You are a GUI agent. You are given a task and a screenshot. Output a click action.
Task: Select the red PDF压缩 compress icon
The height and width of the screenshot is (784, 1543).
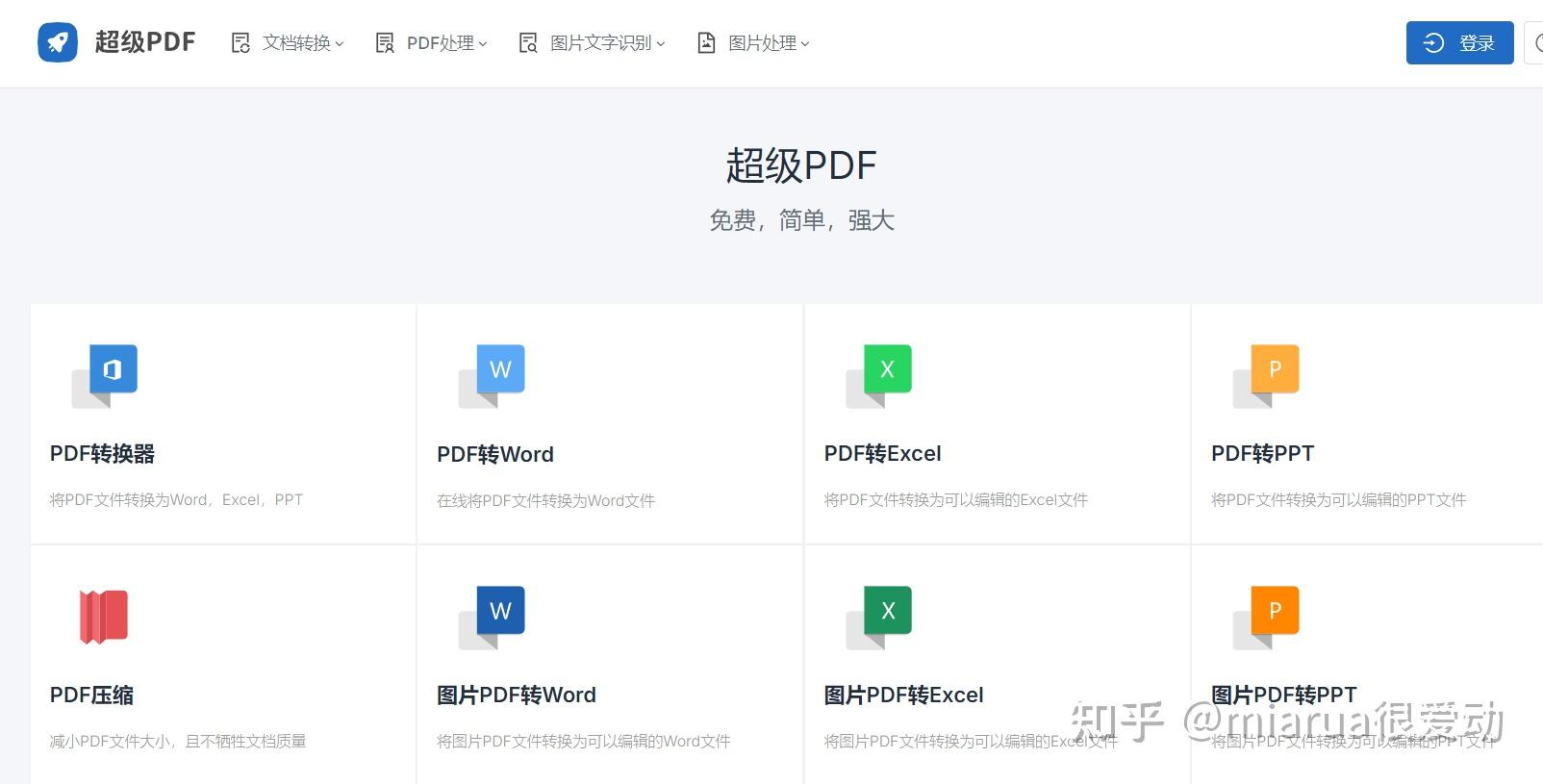click(x=104, y=617)
